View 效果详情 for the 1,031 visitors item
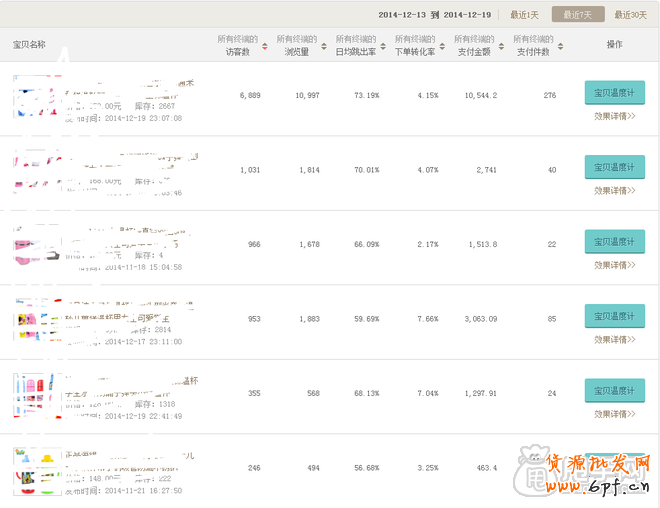This screenshot has width=660, height=508. point(614,190)
